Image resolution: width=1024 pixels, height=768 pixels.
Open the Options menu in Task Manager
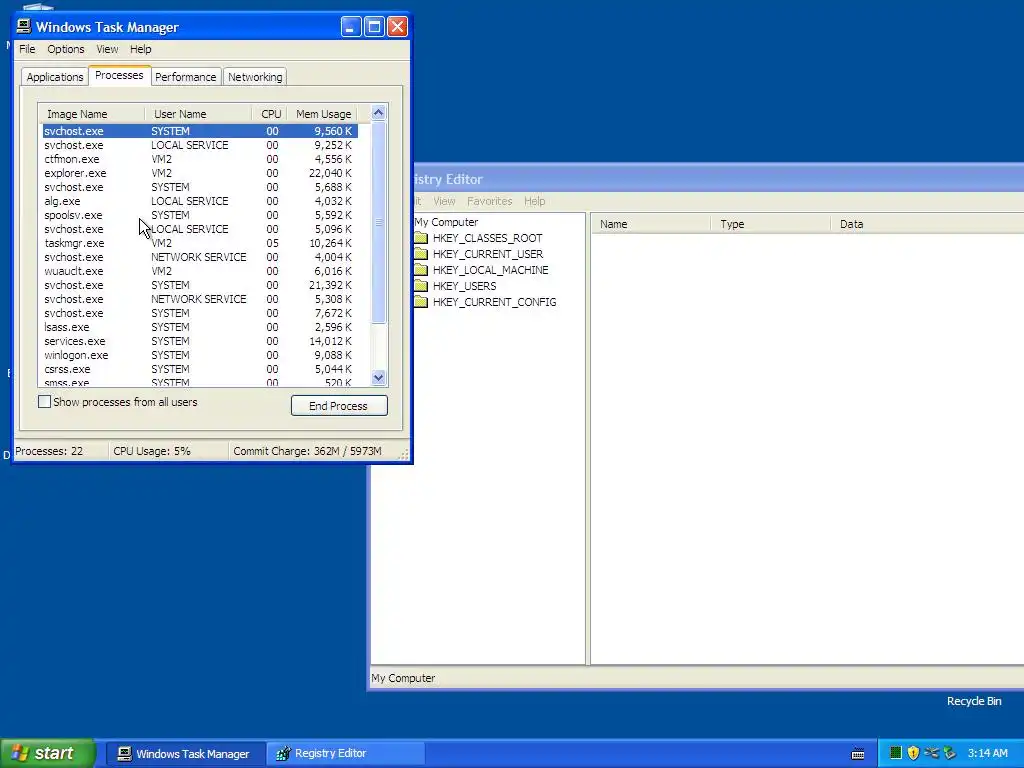[65, 49]
